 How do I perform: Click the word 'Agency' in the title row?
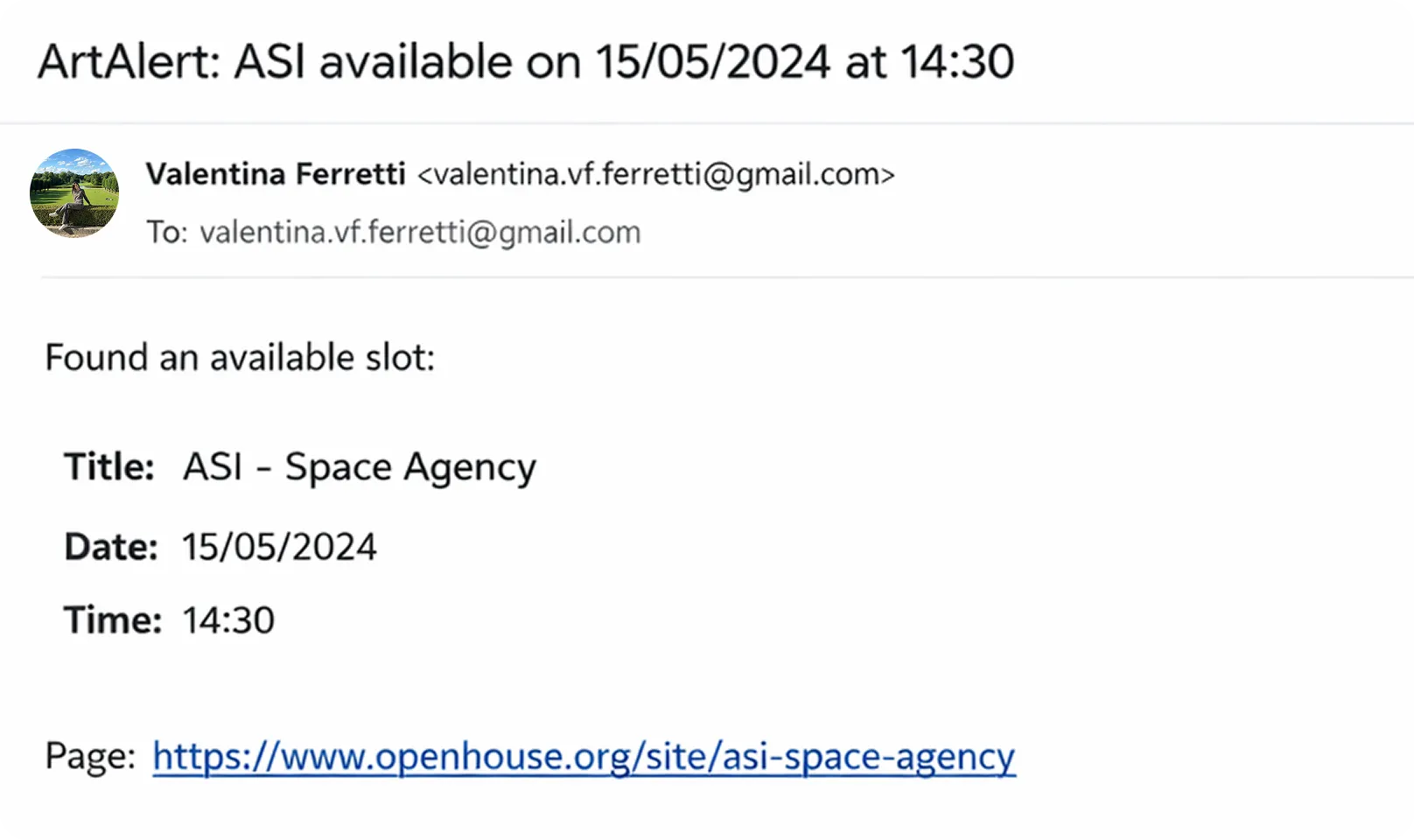[469, 467]
